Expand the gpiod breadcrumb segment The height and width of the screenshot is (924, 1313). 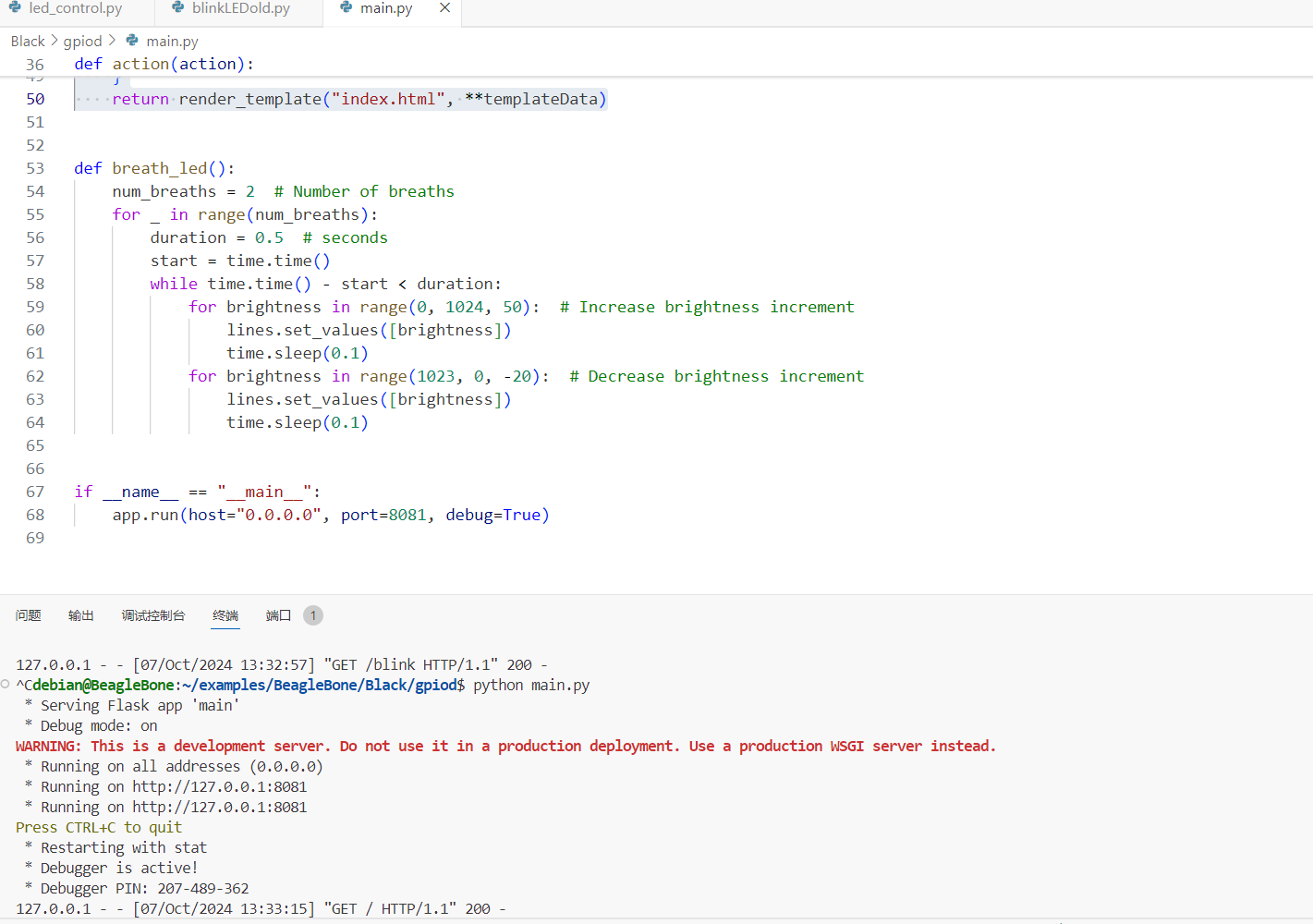[x=82, y=41]
